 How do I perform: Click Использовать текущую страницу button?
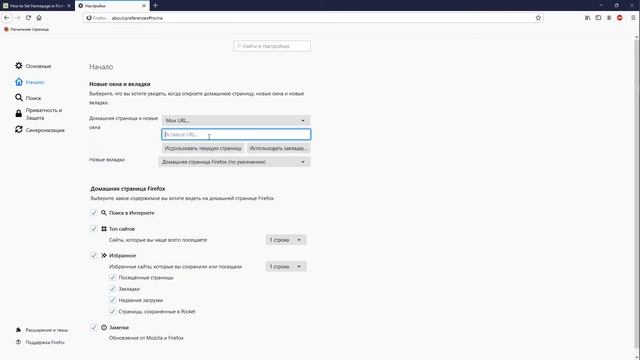point(203,148)
